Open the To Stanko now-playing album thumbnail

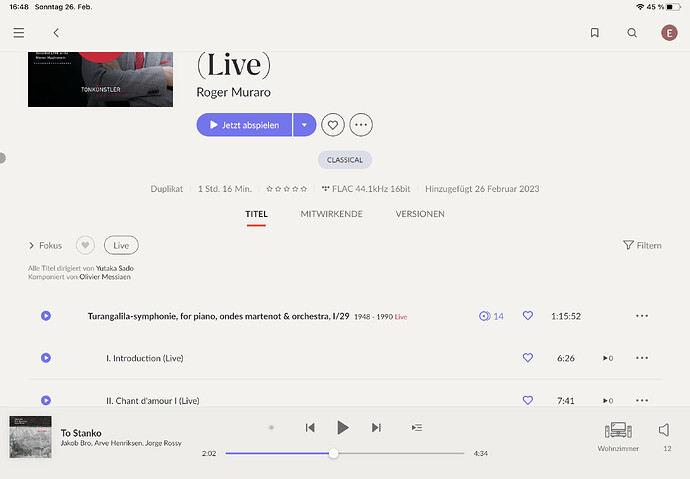(x=30, y=437)
